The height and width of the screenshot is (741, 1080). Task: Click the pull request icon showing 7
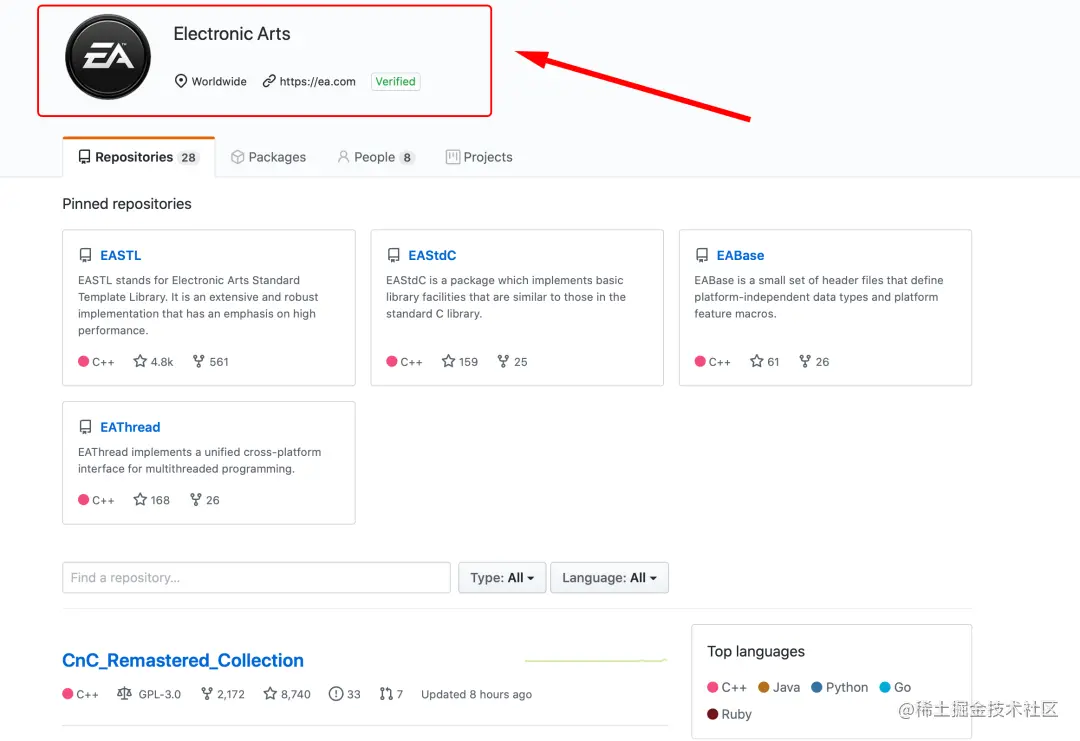point(386,693)
